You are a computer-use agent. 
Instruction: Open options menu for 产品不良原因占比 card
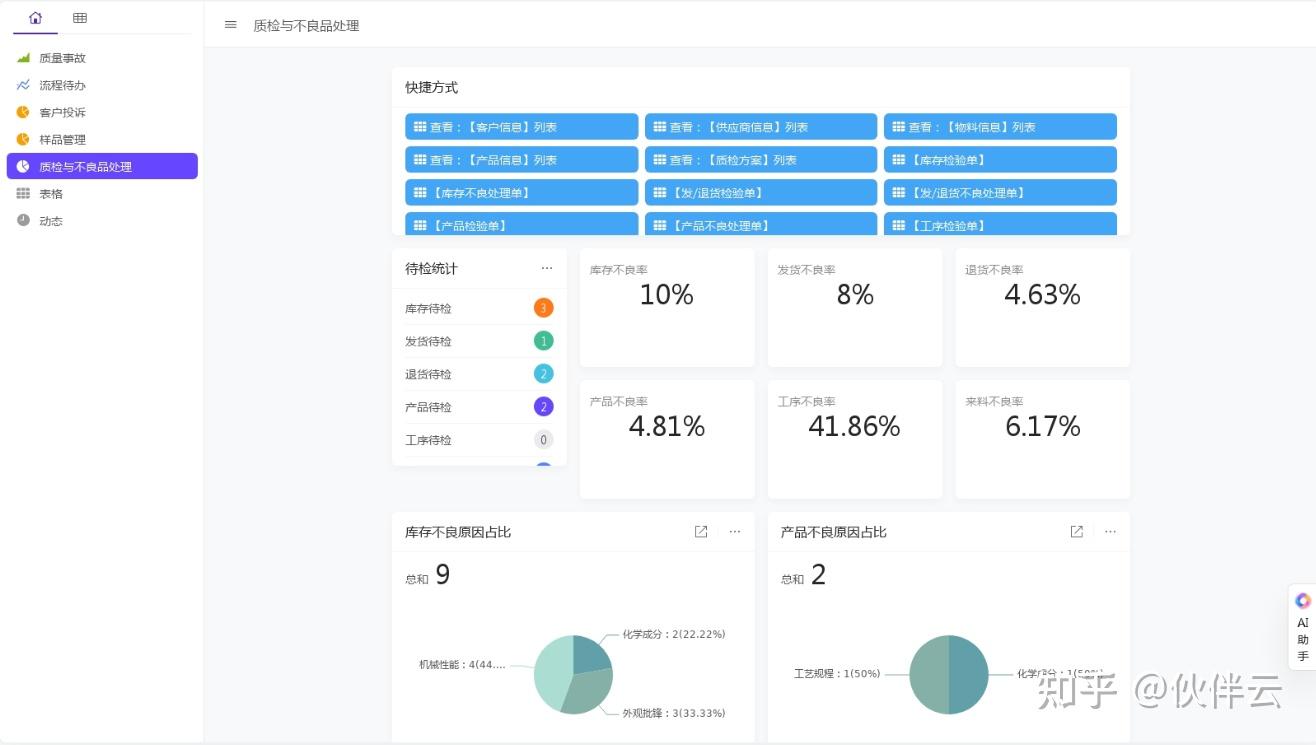[1110, 531]
